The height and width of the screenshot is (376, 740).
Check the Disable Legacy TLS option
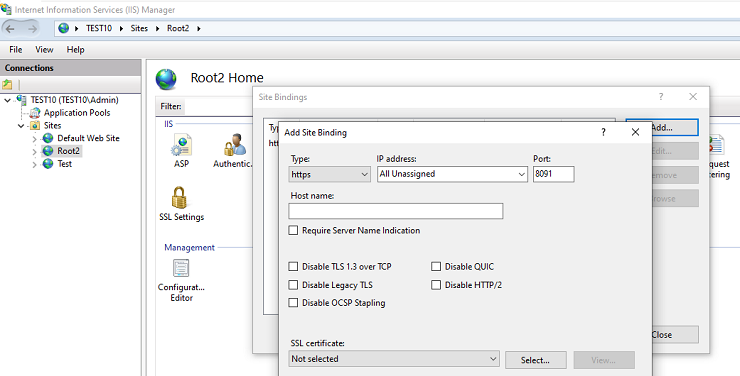293,285
